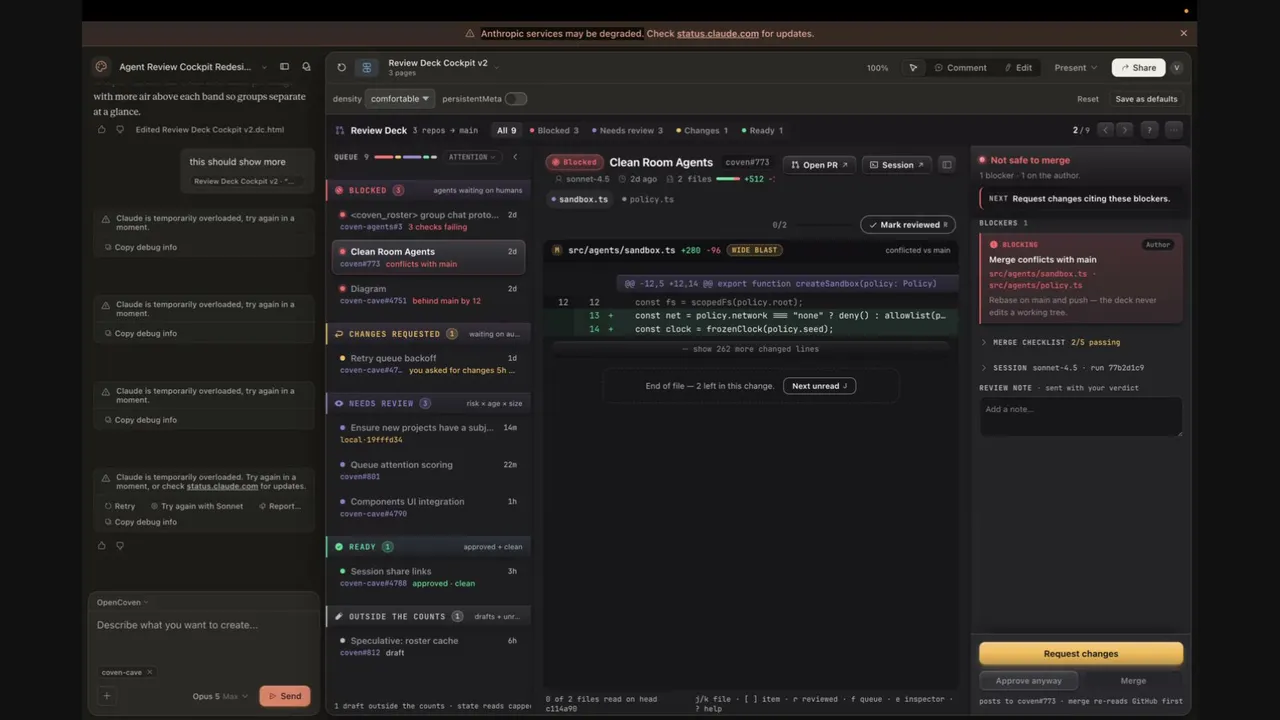The image size is (1280, 720).
Task: Switch to Comment mode
Action: pos(960,68)
